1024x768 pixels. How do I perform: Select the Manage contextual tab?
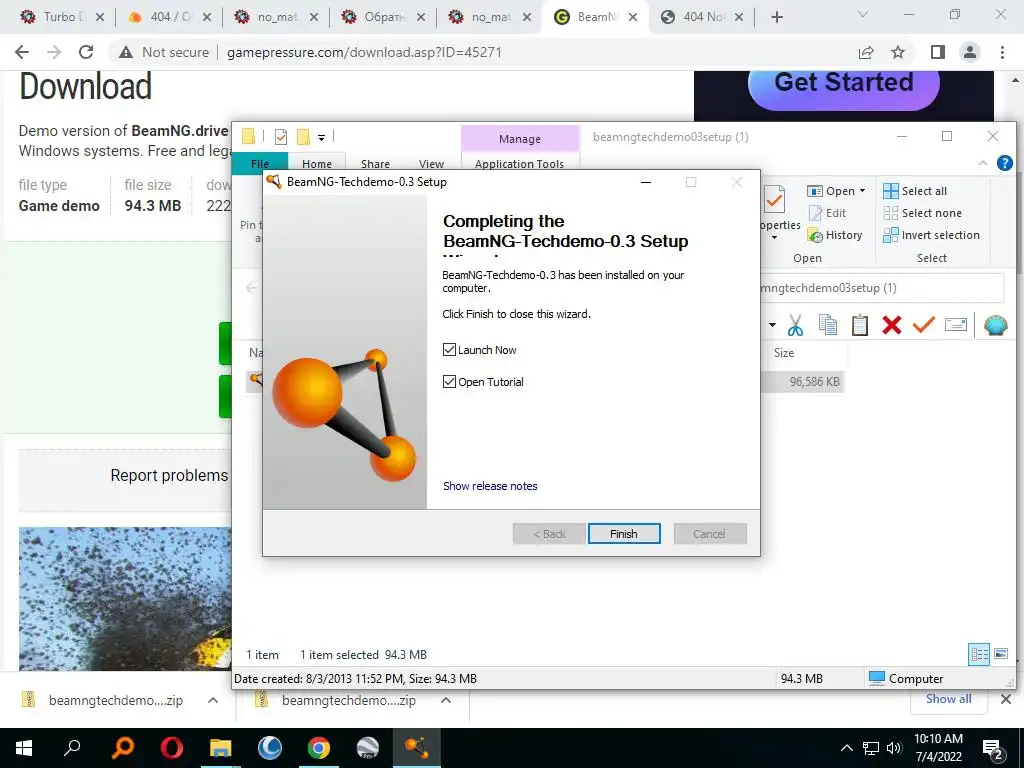pyautogui.click(x=520, y=139)
